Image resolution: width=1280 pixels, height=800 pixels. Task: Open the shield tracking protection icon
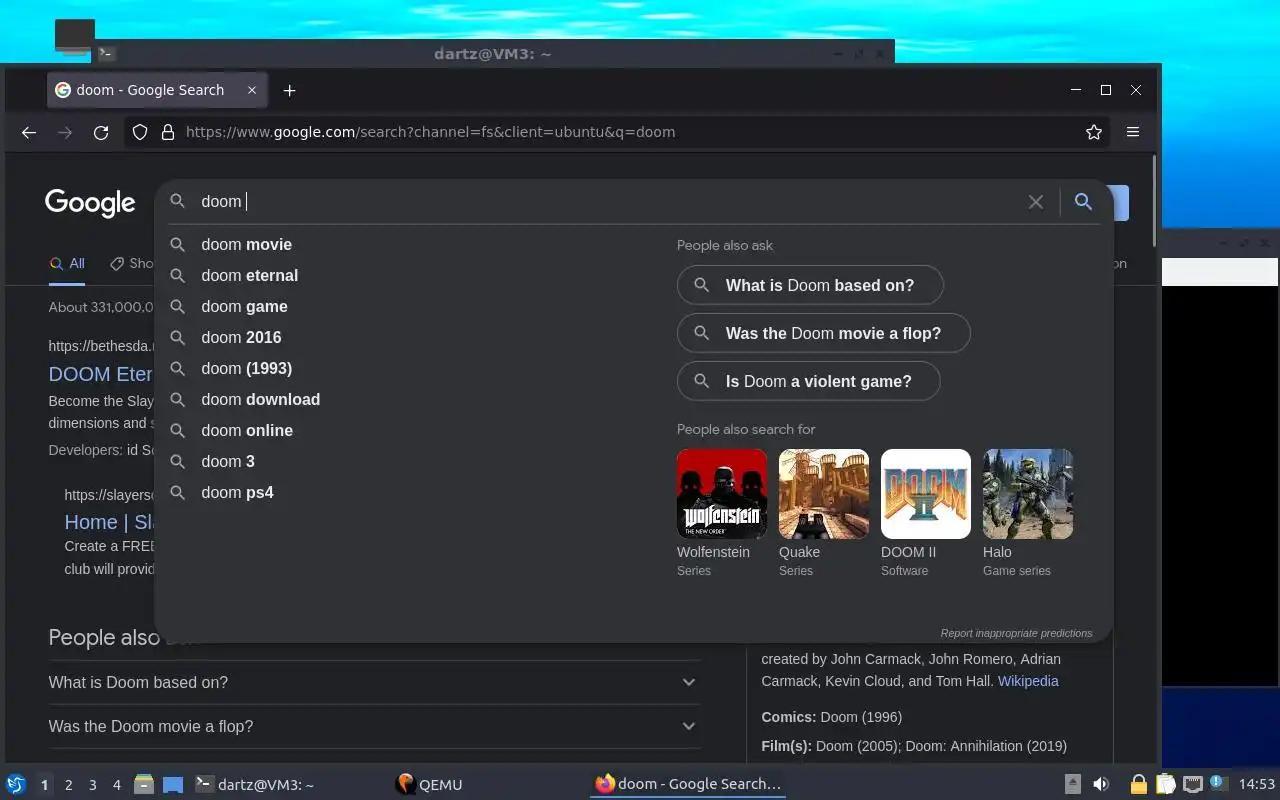[x=140, y=132]
